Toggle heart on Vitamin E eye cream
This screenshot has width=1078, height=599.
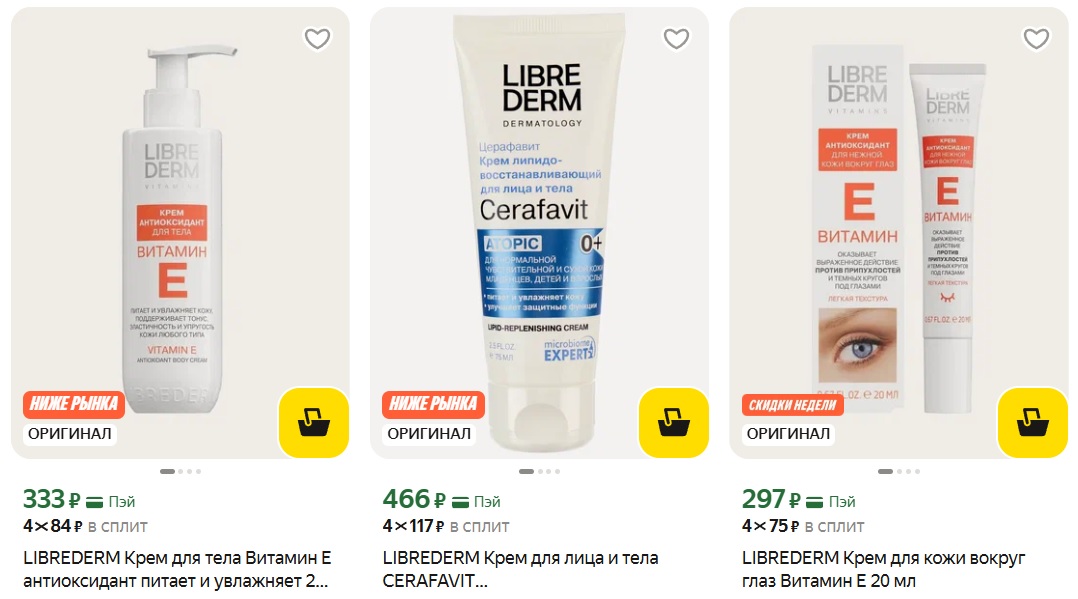pyautogui.click(x=1036, y=39)
